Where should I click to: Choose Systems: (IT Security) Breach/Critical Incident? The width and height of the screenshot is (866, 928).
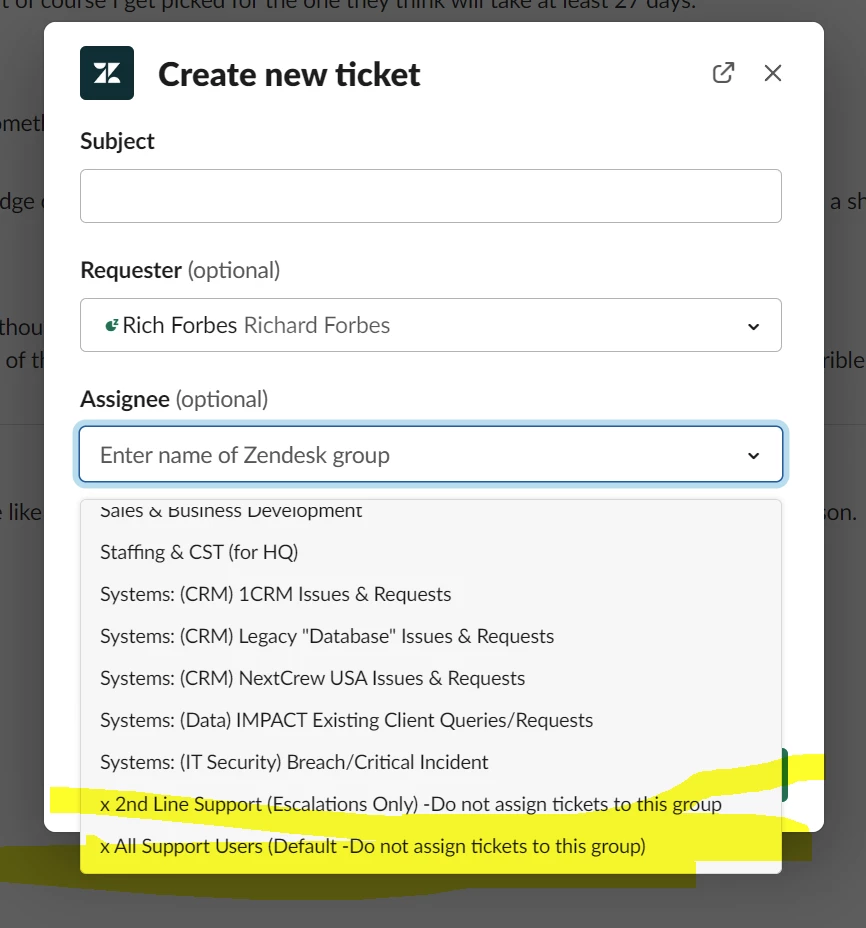(x=431, y=762)
